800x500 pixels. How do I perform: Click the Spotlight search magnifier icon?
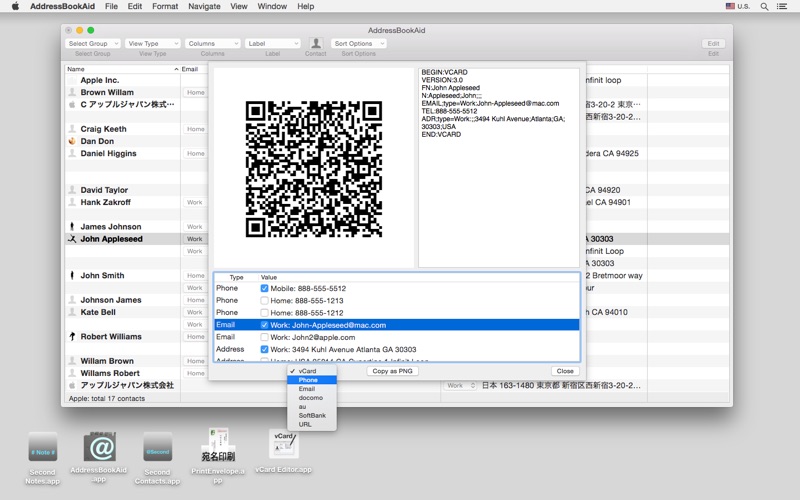(766, 6)
